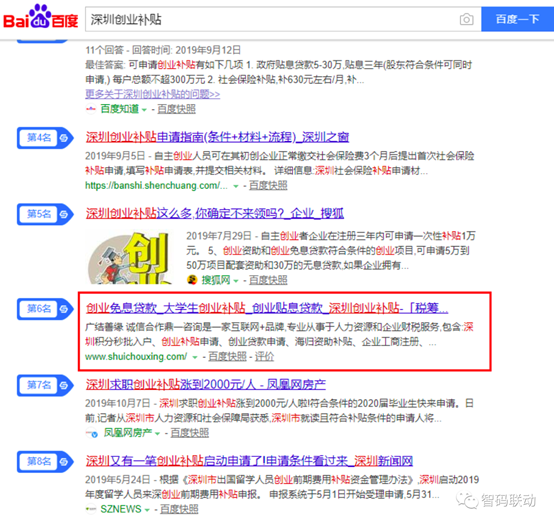Viewport: 554px width, 525px height.
Task: Expand the dropdown arrow next to 搜狐网
Action: point(236,281)
